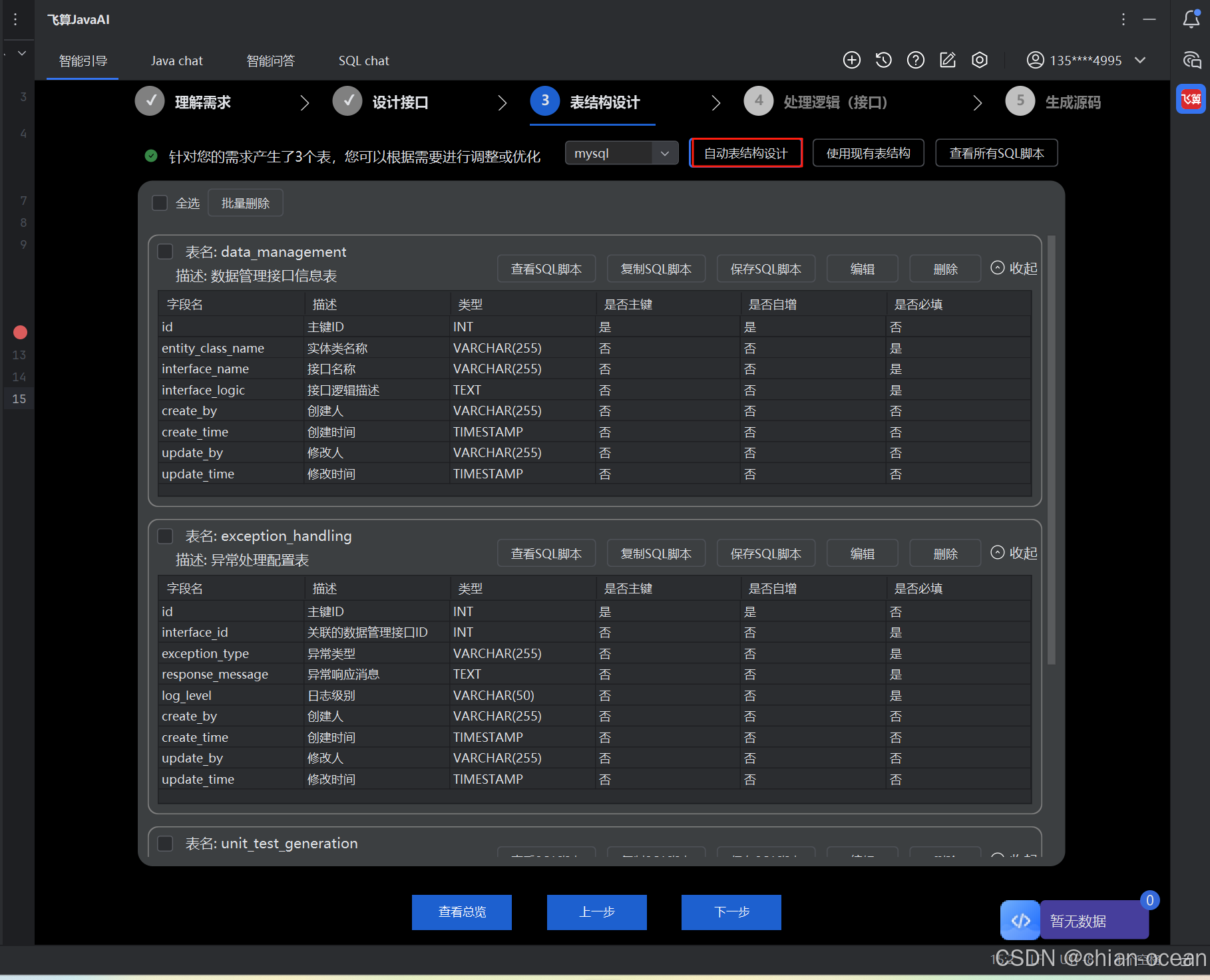Screen dimensions: 1210x980
Task: Save SQL script for data_management table
Action: point(766,269)
